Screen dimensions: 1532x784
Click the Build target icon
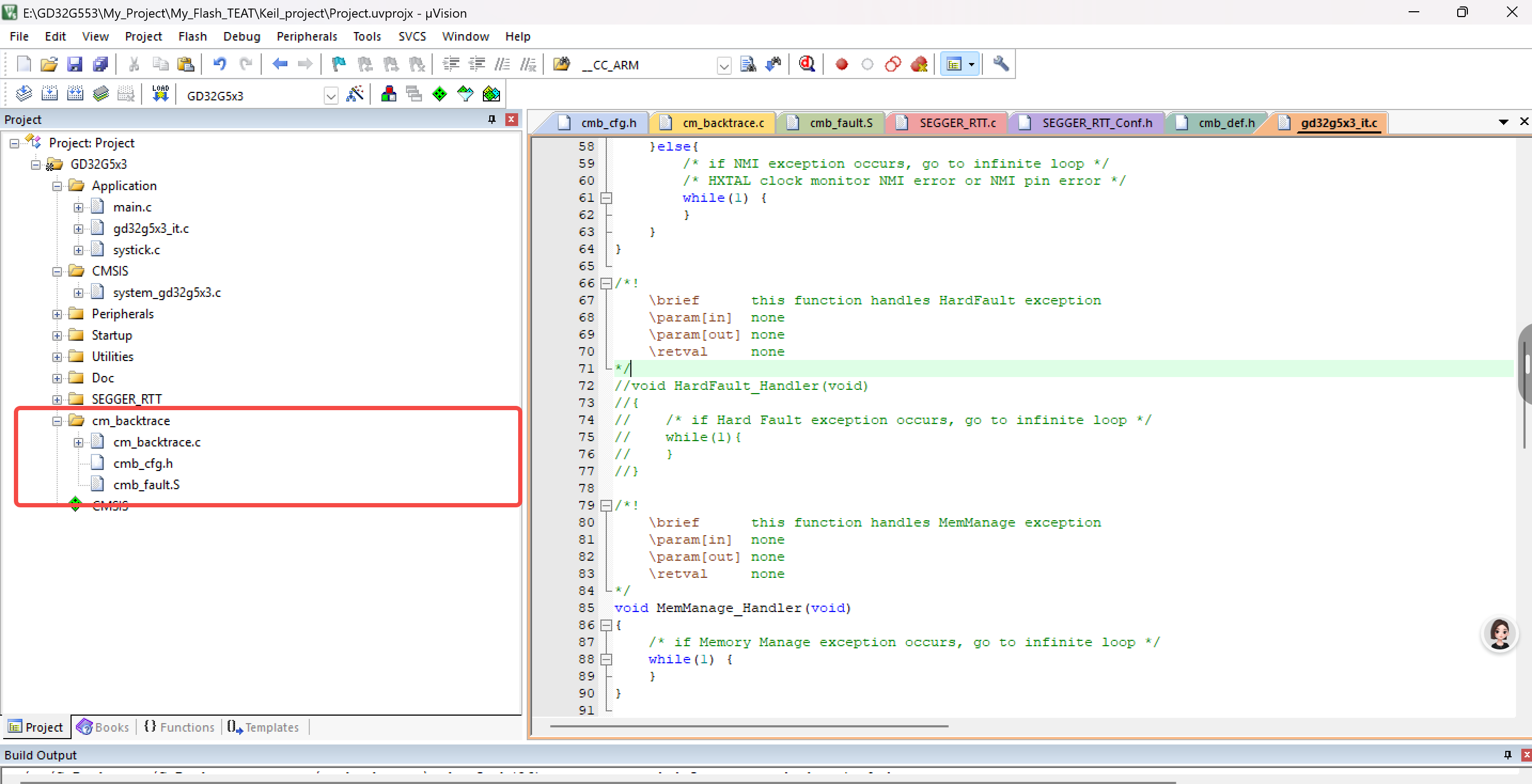point(49,94)
